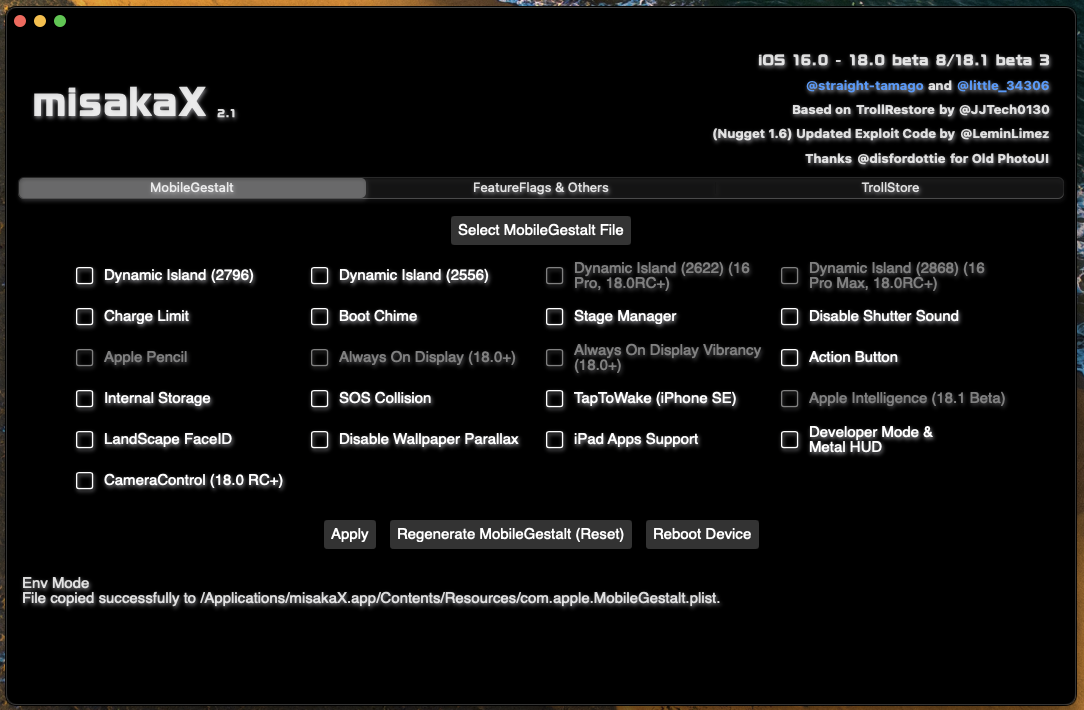The image size is (1084, 710).
Task: Click the 'iOS 16.0 - 18.0 beta' version text
Action: 904,61
